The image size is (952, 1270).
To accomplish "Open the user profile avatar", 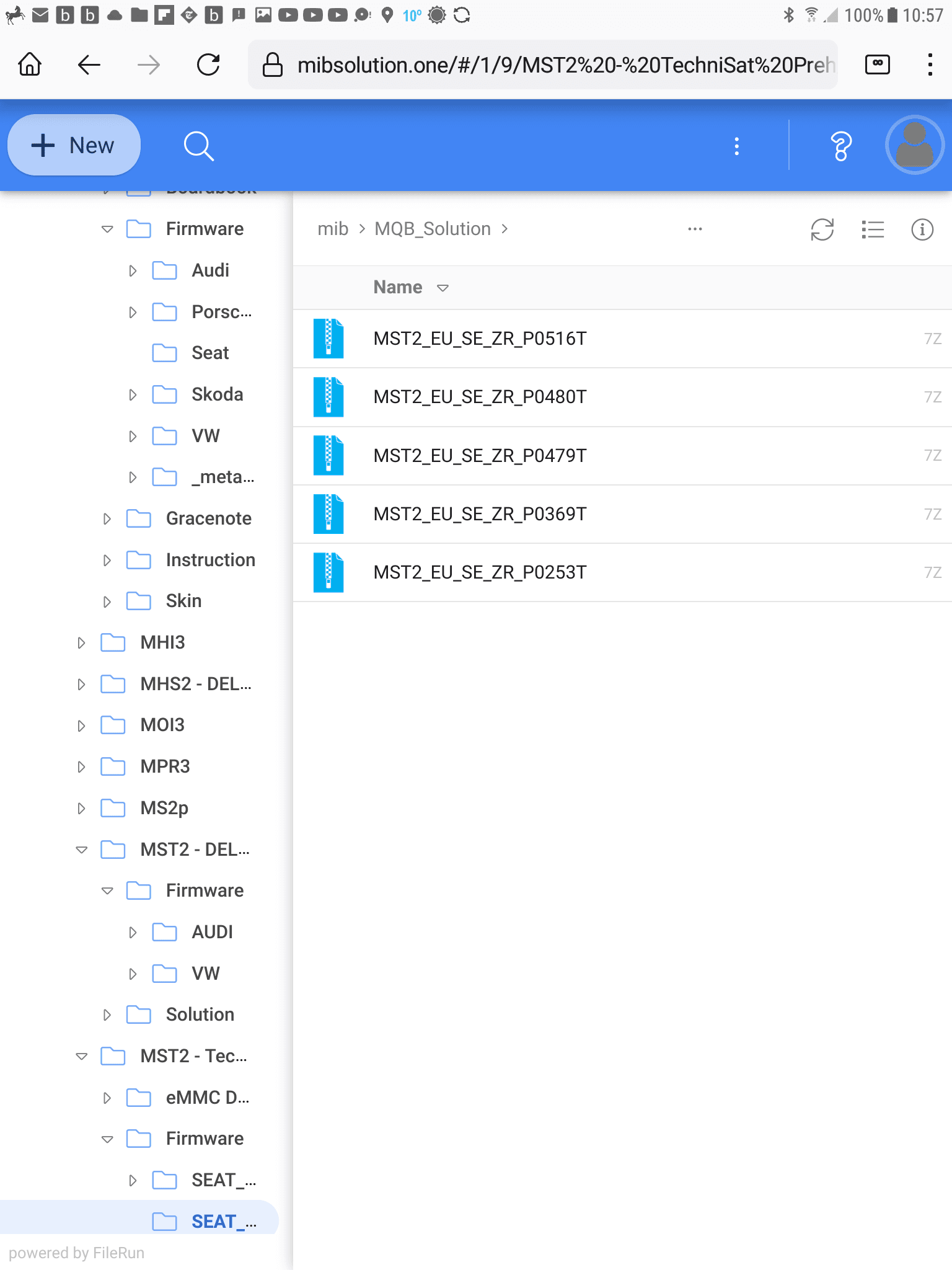I will [914, 145].
